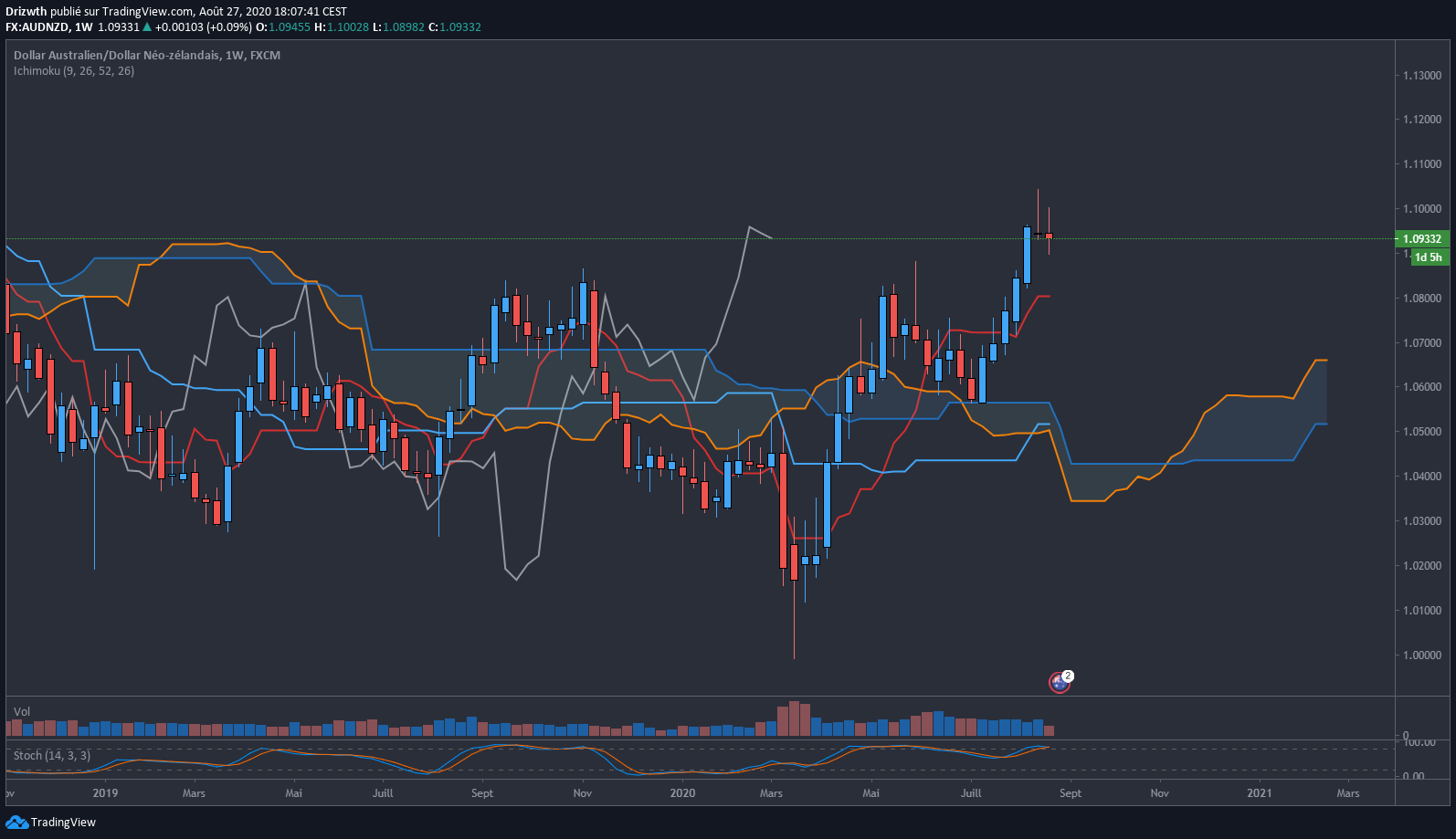Click the 1.08000 price axis label
Image resolution: width=1456 pixels, height=839 pixels.
[1422, 299]
